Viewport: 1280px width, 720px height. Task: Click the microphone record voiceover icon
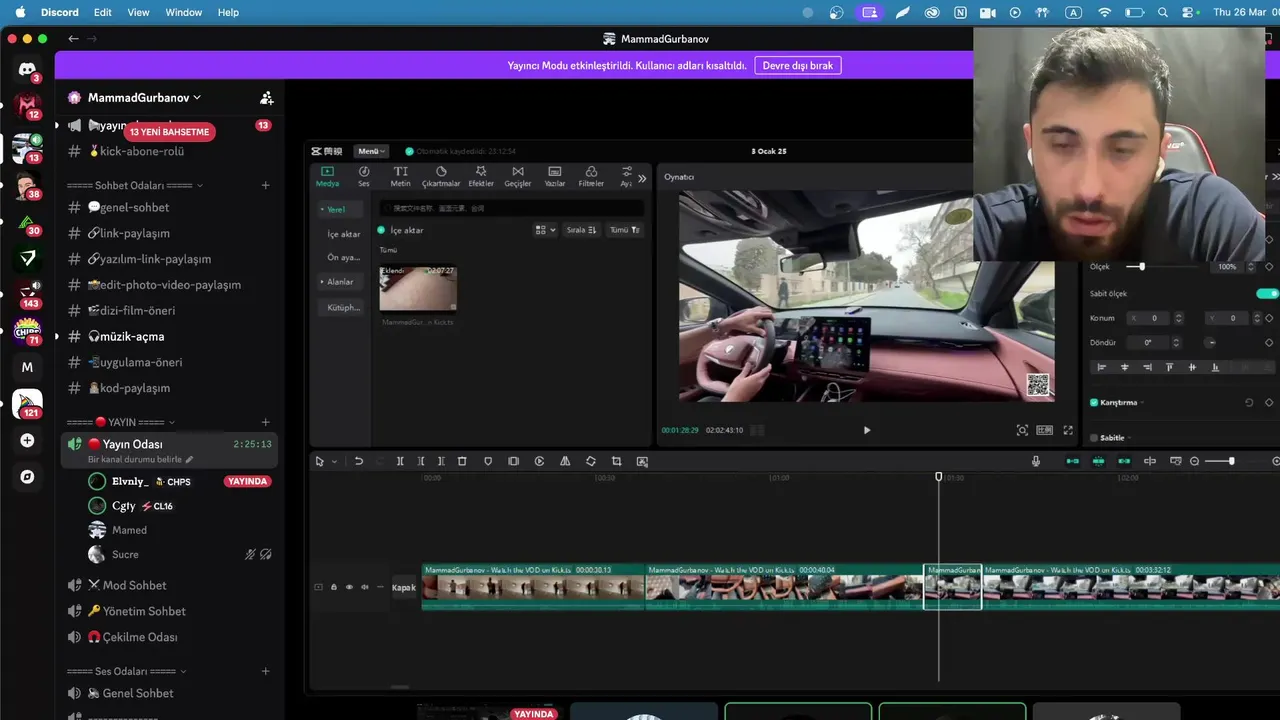click(1036, 461)
